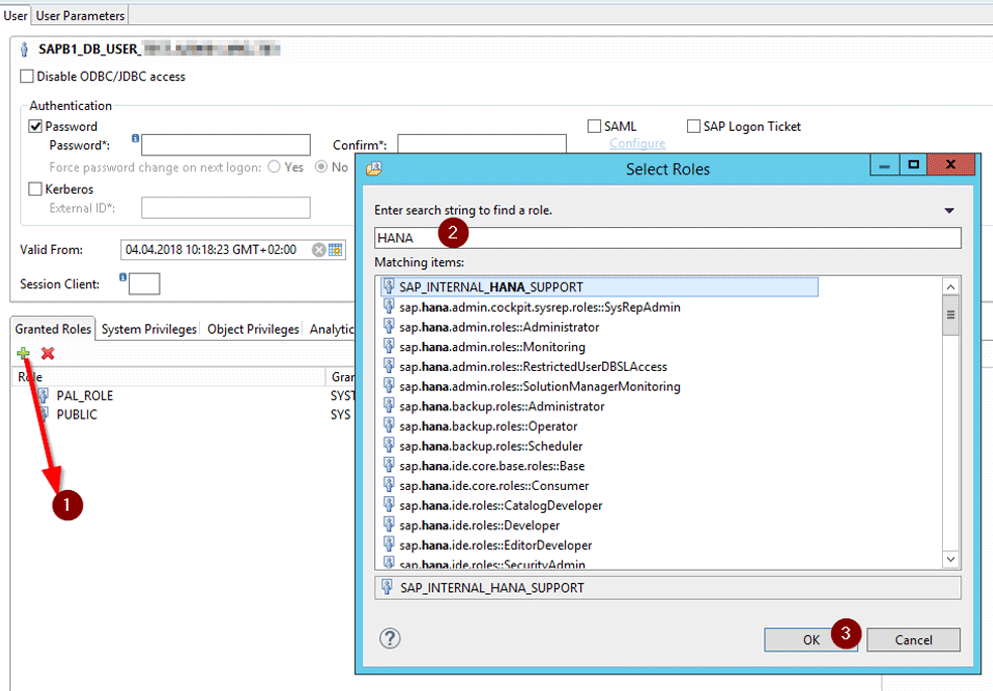Switch to the User tab
This screenshot has height=691, width=993.
pos(15,15)
